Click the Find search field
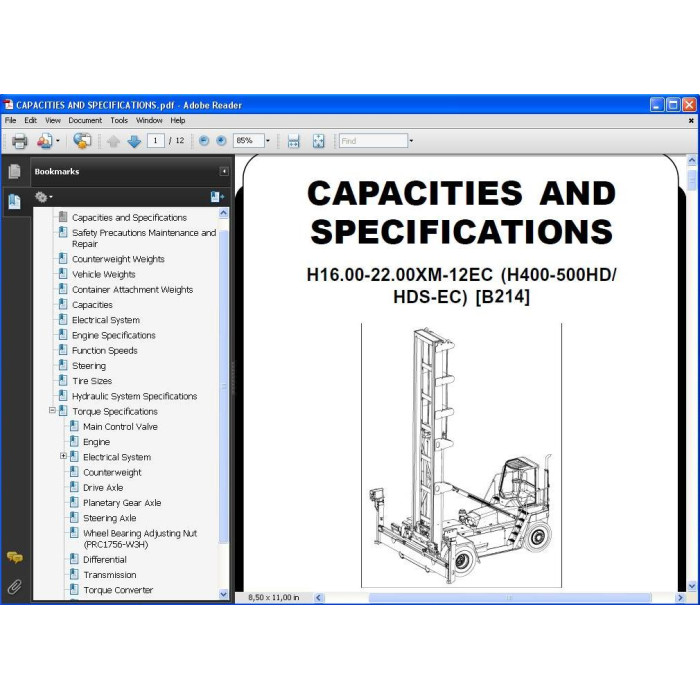 [373, 141]
